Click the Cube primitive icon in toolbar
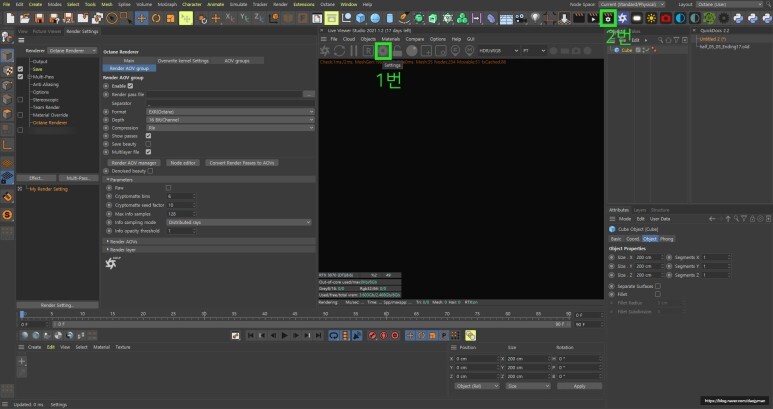Viewport: 773px width, 409px height. point(360,19)
